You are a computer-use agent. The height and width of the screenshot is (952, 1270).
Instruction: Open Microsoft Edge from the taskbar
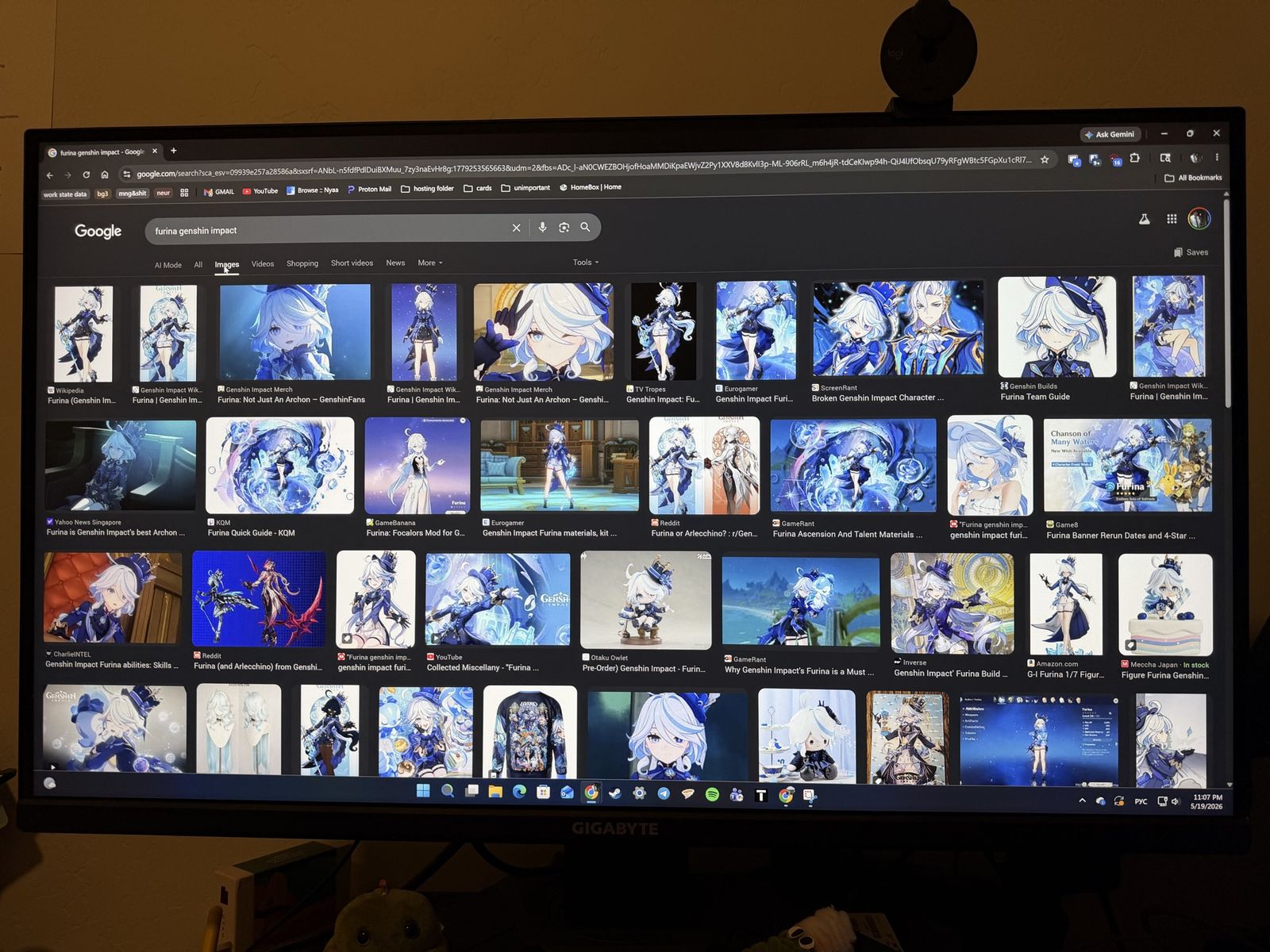(519, 792)
